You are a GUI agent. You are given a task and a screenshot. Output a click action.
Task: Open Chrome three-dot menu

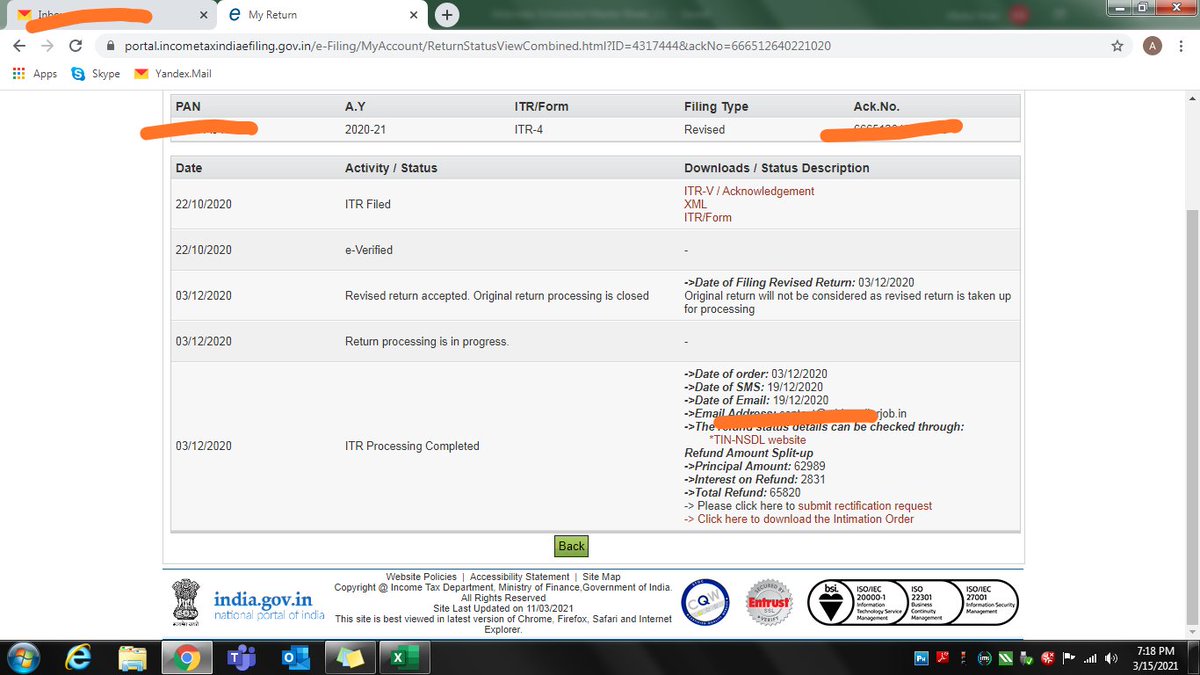pos(1182,46)
